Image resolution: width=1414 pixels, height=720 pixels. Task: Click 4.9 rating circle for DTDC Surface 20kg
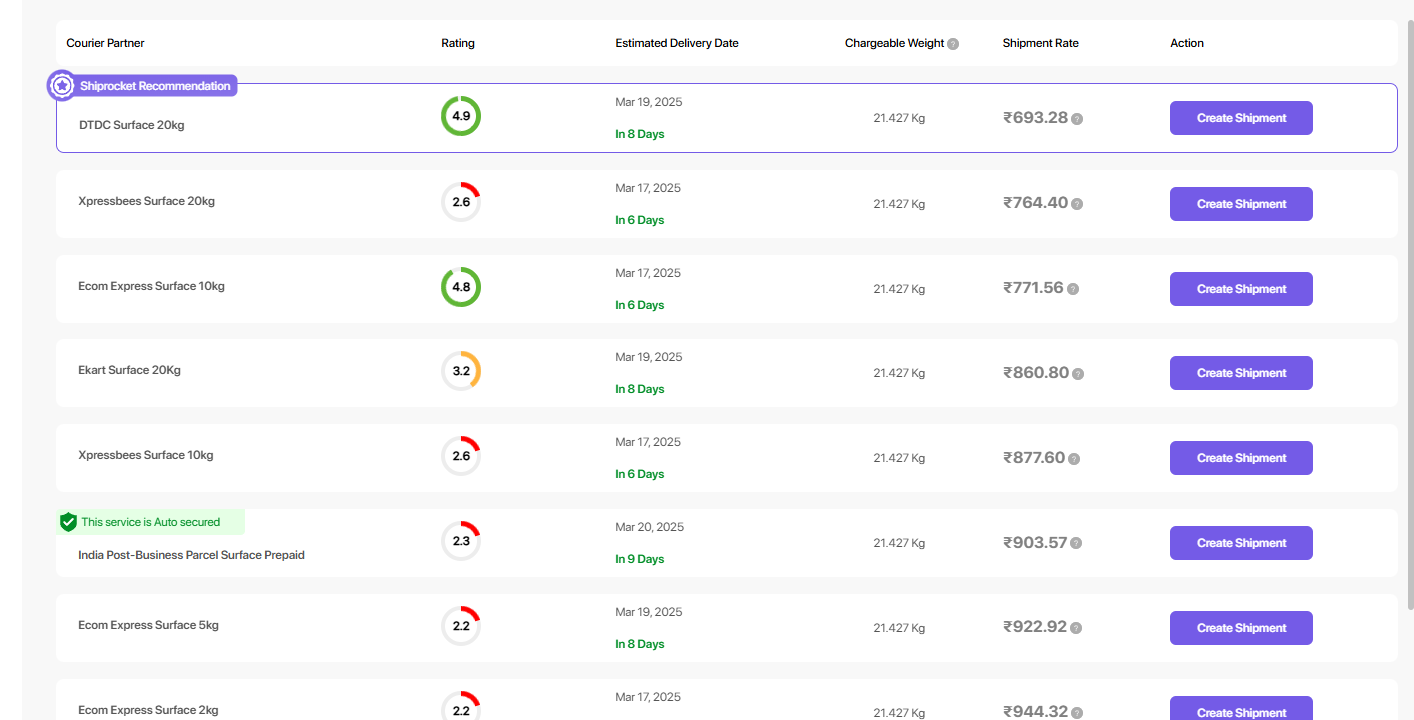coord(461,116)
